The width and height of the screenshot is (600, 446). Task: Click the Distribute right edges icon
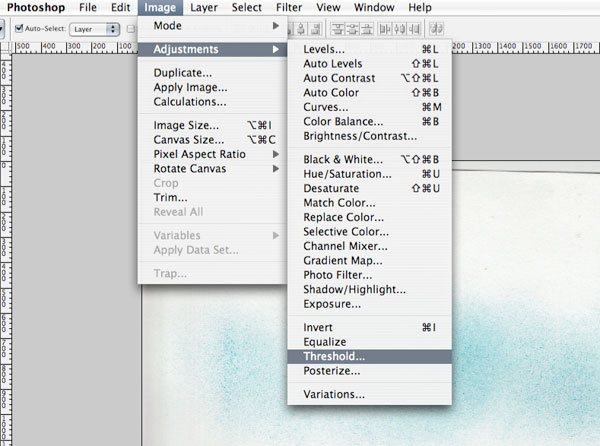(x=414, y=29)
